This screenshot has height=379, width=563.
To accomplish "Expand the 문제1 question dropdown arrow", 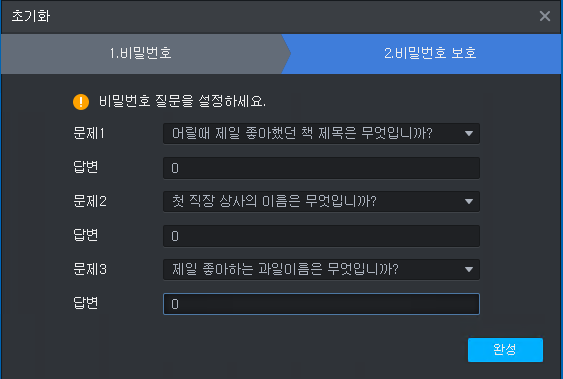I will coord(468,134).
